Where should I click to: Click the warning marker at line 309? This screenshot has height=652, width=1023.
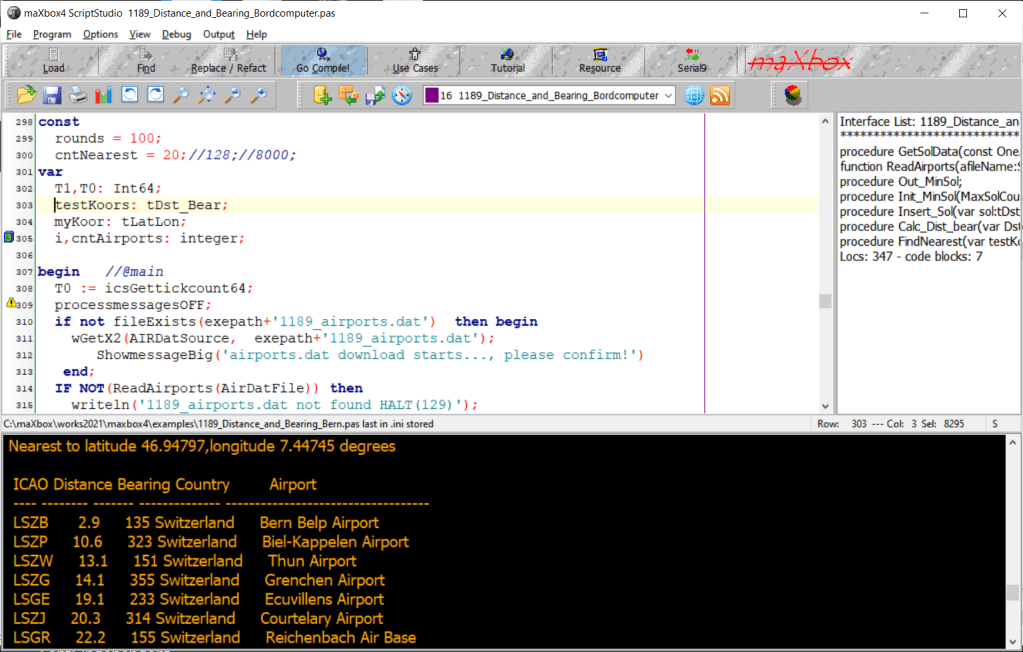(9, 303)
